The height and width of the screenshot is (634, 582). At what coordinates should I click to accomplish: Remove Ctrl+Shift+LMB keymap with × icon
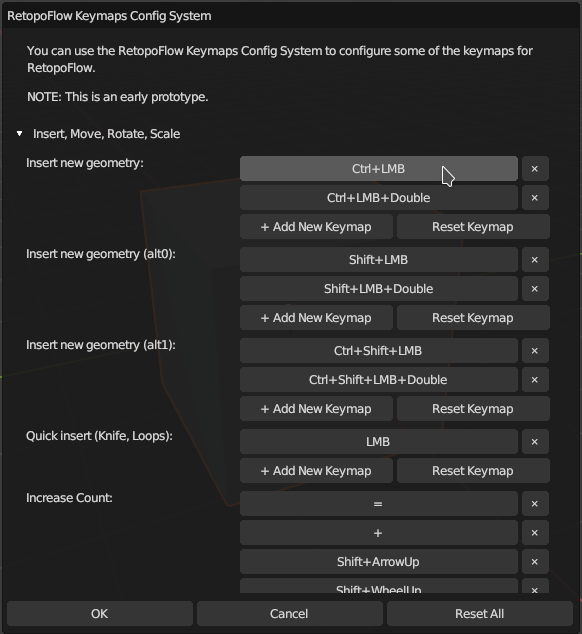535,351
